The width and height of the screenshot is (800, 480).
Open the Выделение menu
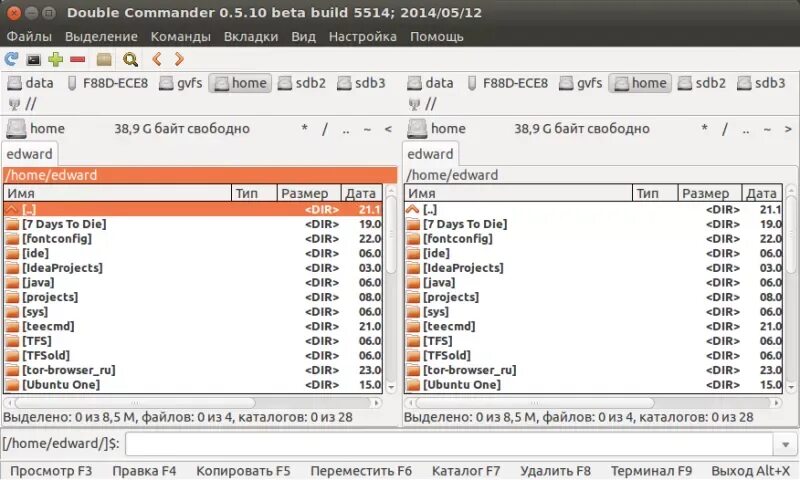101,37
